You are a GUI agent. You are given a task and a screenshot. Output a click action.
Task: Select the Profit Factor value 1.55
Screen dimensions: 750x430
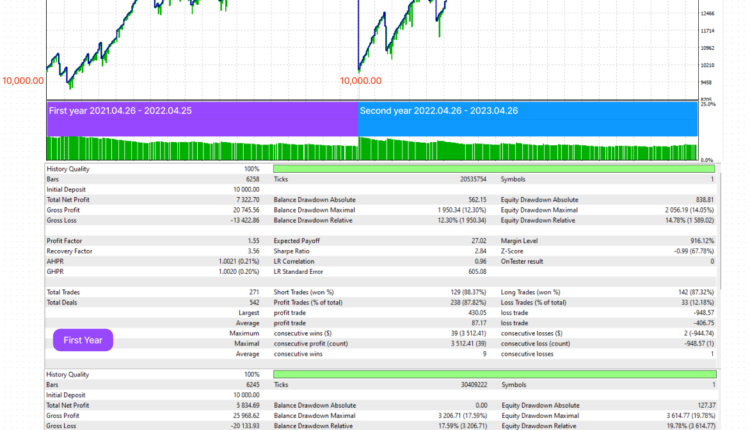(x=250, y=241)
